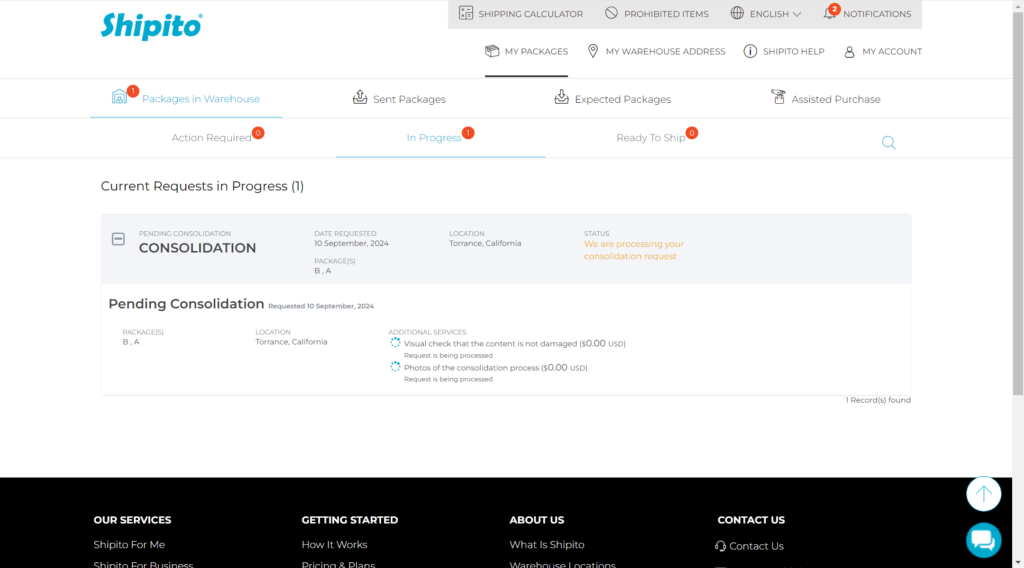
Task: Switch to the Sent Packages tab
Action: point(400,99)
